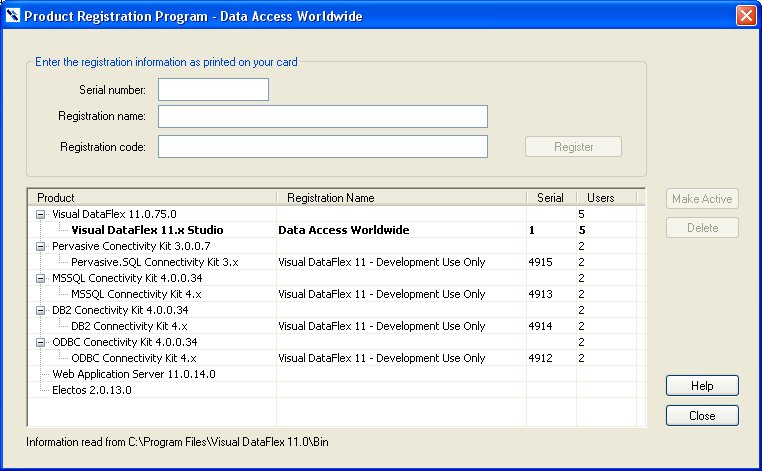Open Help for registration
762x471 pixels.
click(702, 385)
